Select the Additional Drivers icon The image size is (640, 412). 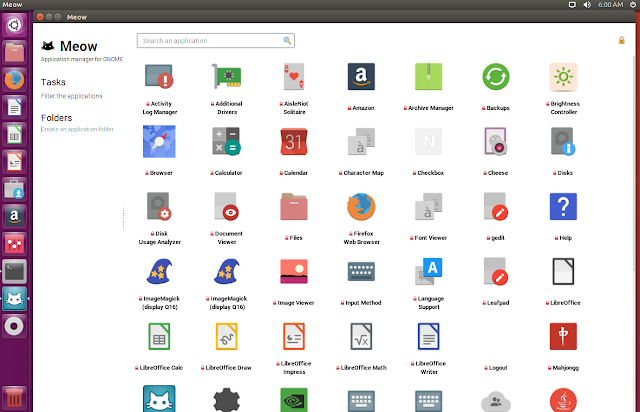tap(227, 76)
